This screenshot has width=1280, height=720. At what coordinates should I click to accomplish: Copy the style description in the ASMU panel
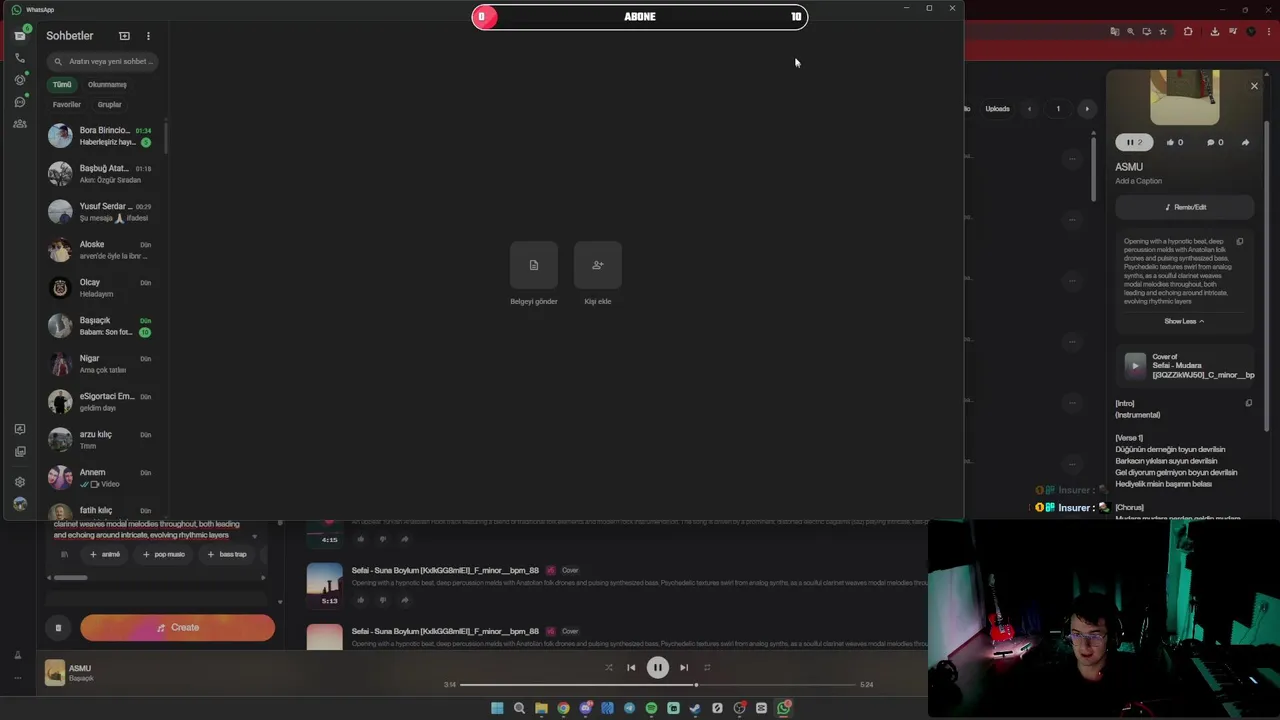tap(1240, 241)
